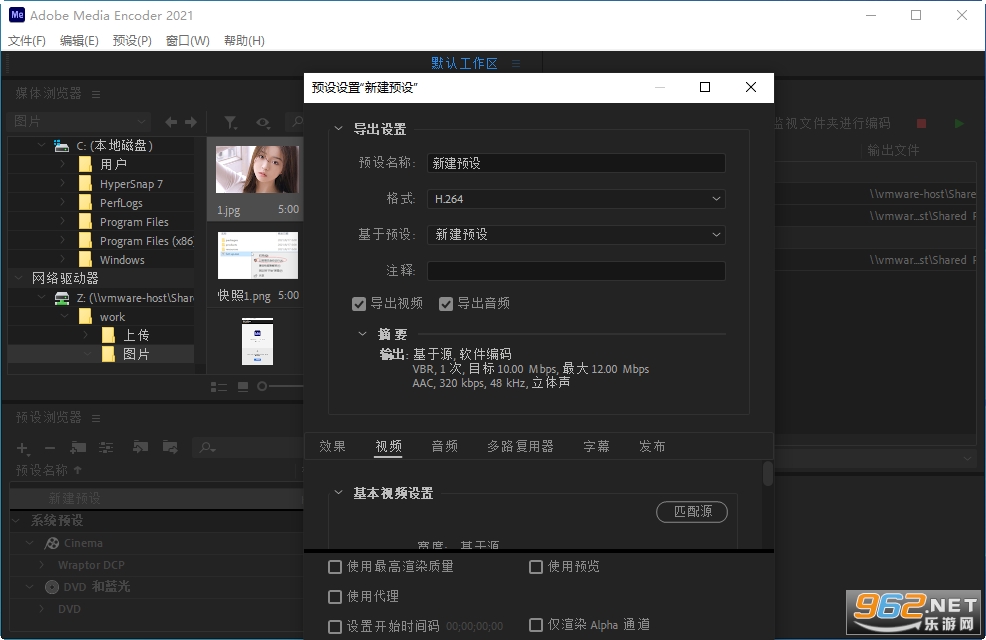Click the export presets icon

tap(170, 447)
